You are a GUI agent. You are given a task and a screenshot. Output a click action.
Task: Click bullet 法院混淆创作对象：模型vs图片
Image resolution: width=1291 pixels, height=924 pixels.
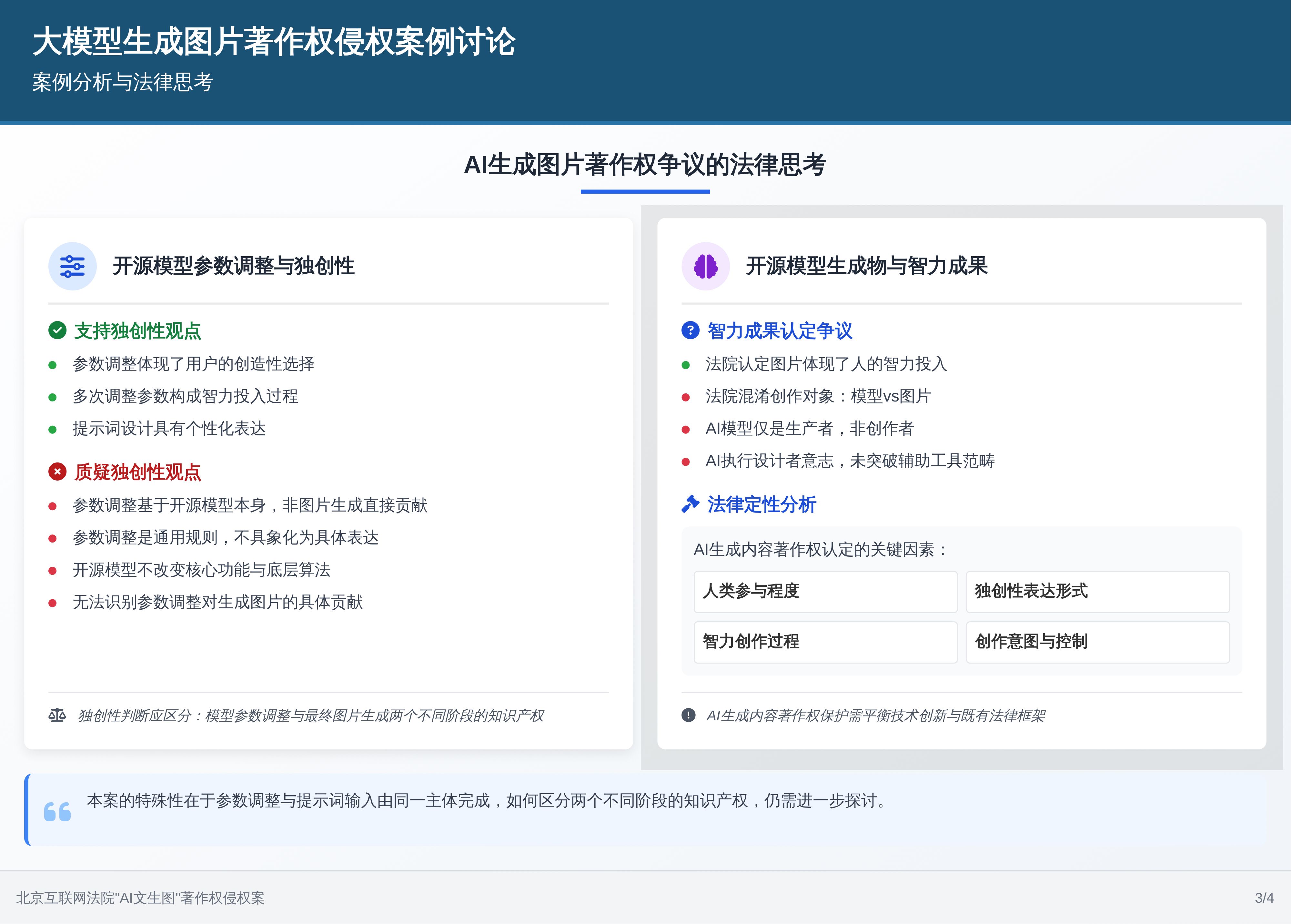click(x=817, y=396)
